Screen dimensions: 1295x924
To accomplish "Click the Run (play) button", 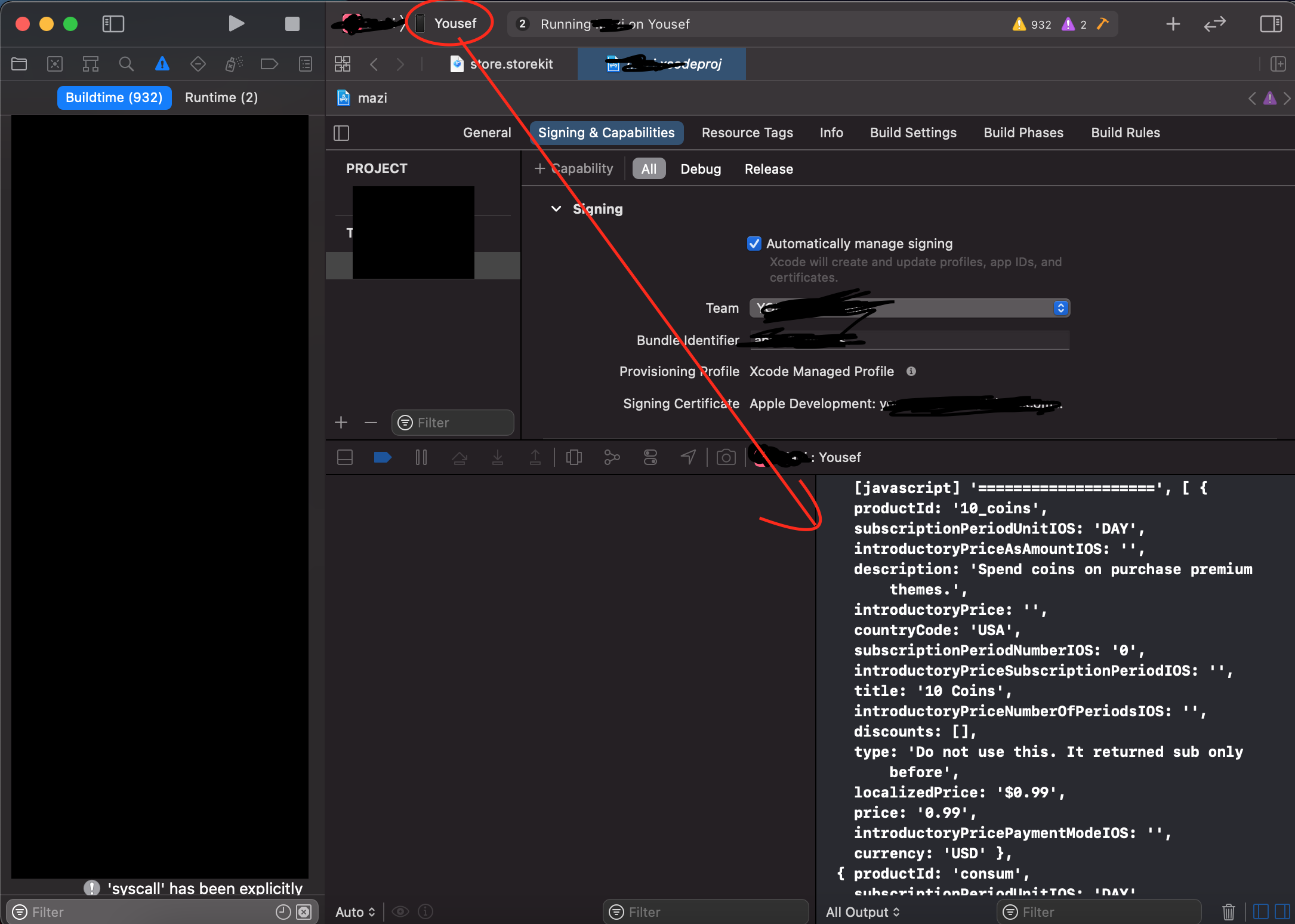I will [236, 24].
